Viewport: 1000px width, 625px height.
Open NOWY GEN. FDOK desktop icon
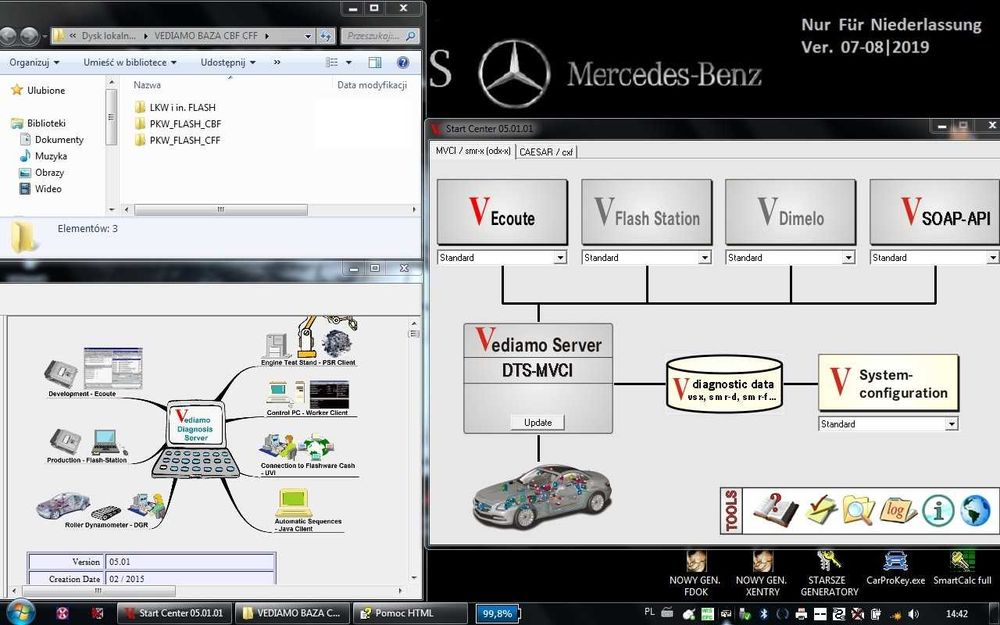click(x=695, y=573)
